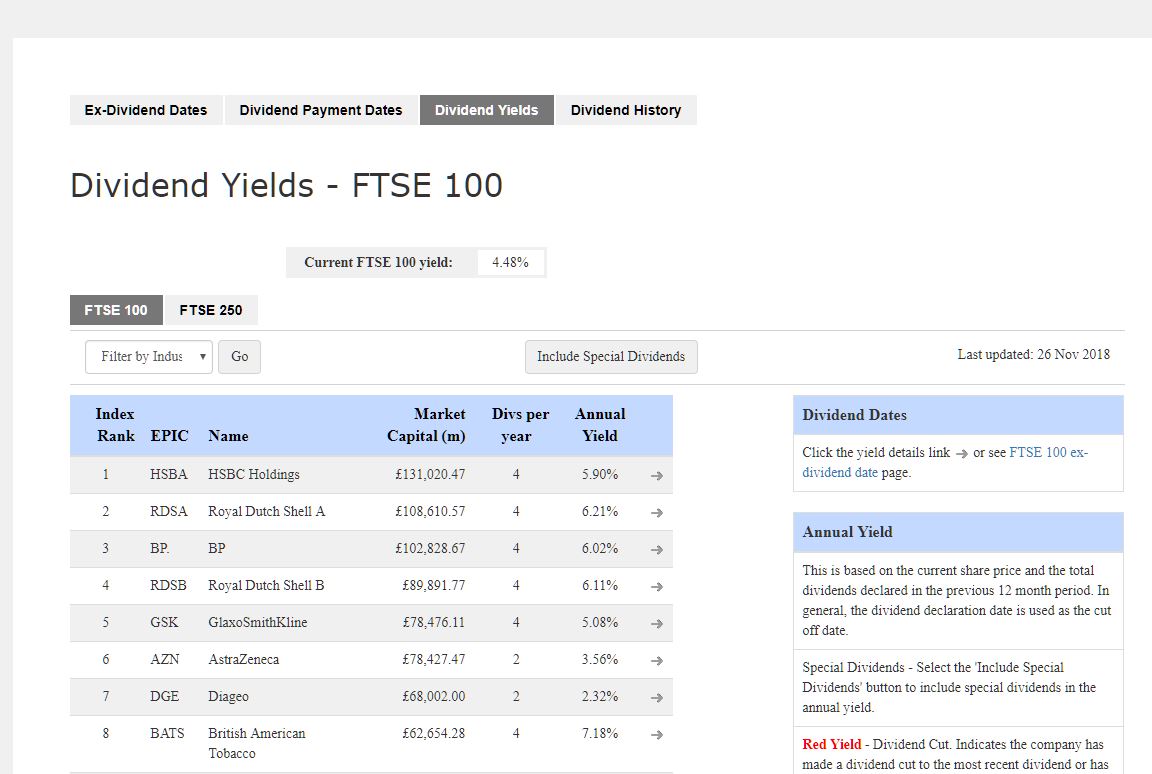Click the EPIC column header
1152x774 pixels.
tap(170, 436)
